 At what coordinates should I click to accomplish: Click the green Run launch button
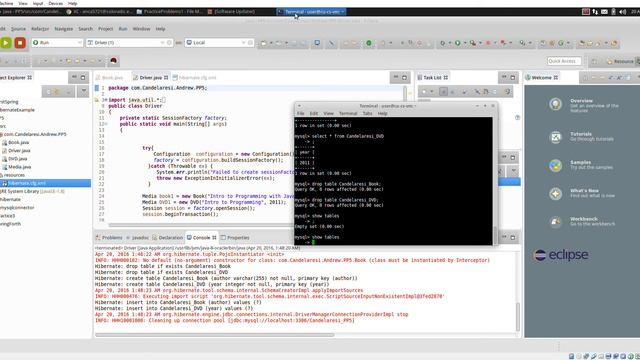coord(6,42)
